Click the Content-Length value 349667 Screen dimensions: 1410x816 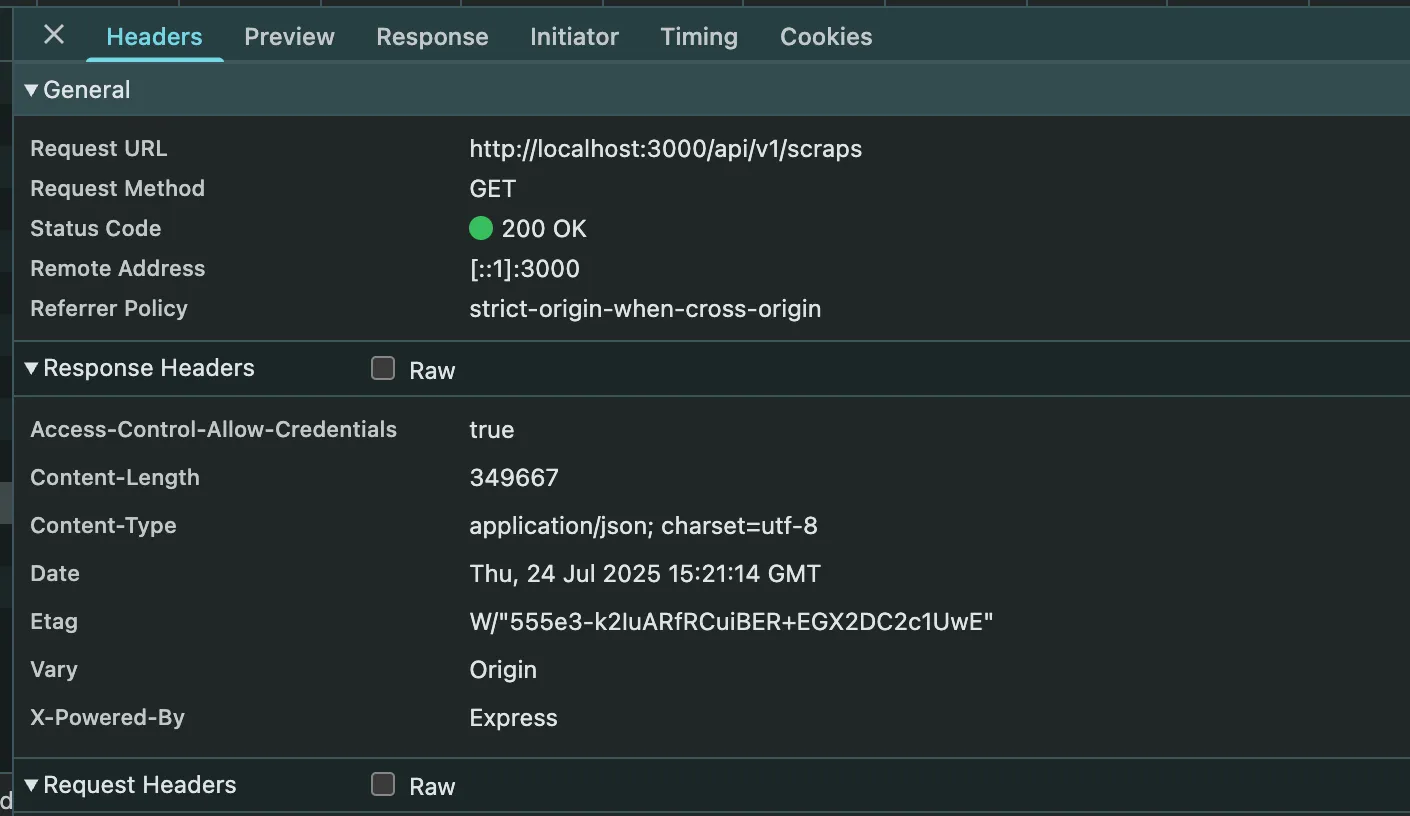(x=514, y=478)
